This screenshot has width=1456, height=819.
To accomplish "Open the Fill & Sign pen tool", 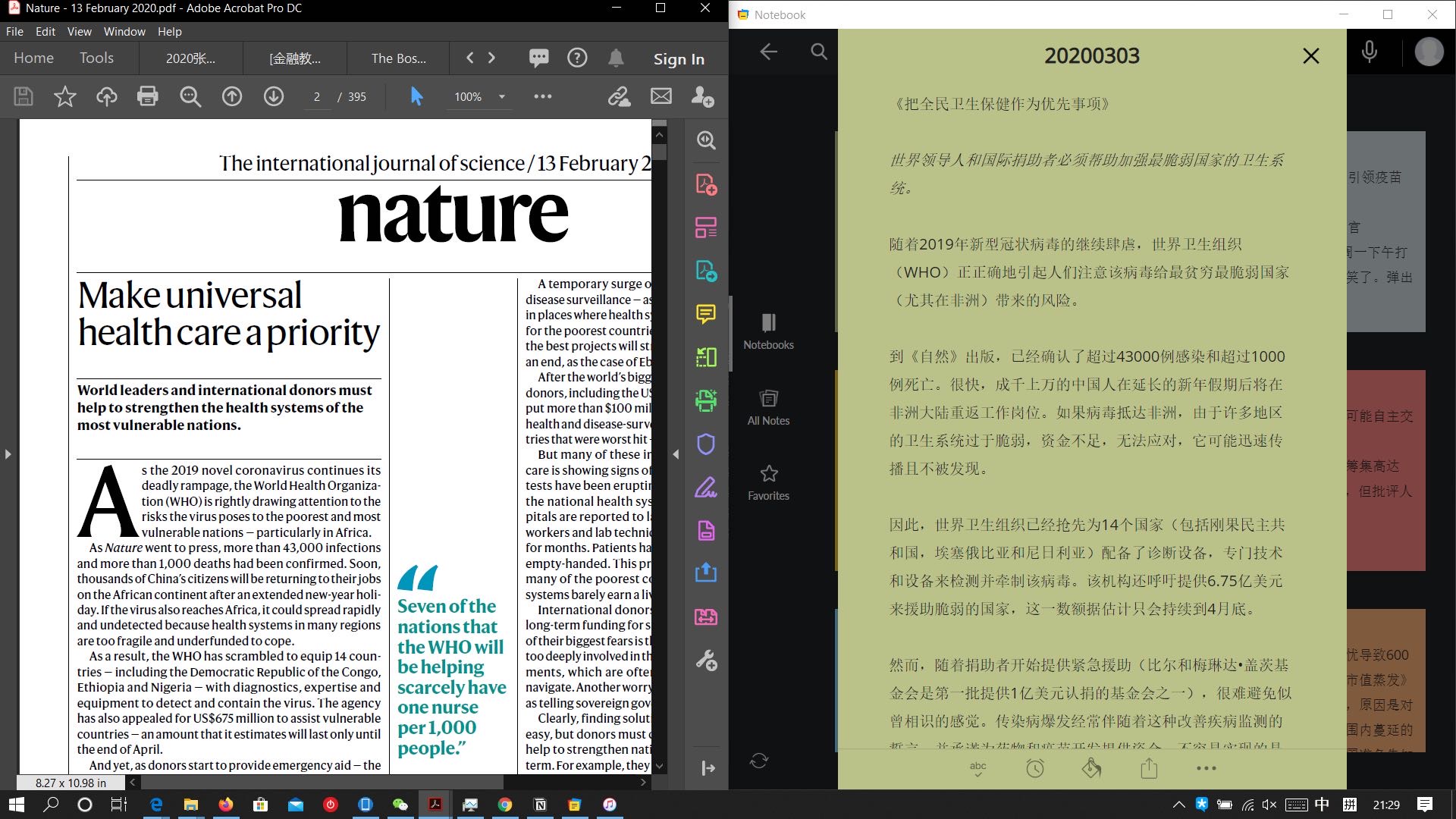I will click(706, 487).
